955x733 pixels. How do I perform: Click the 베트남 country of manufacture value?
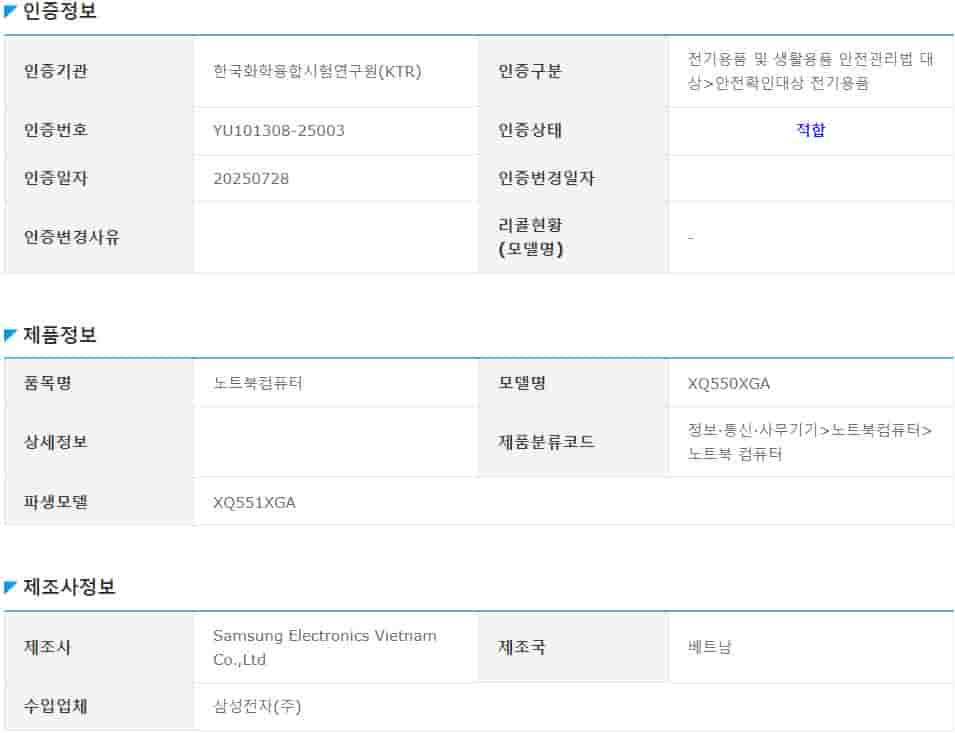[710, 647]
